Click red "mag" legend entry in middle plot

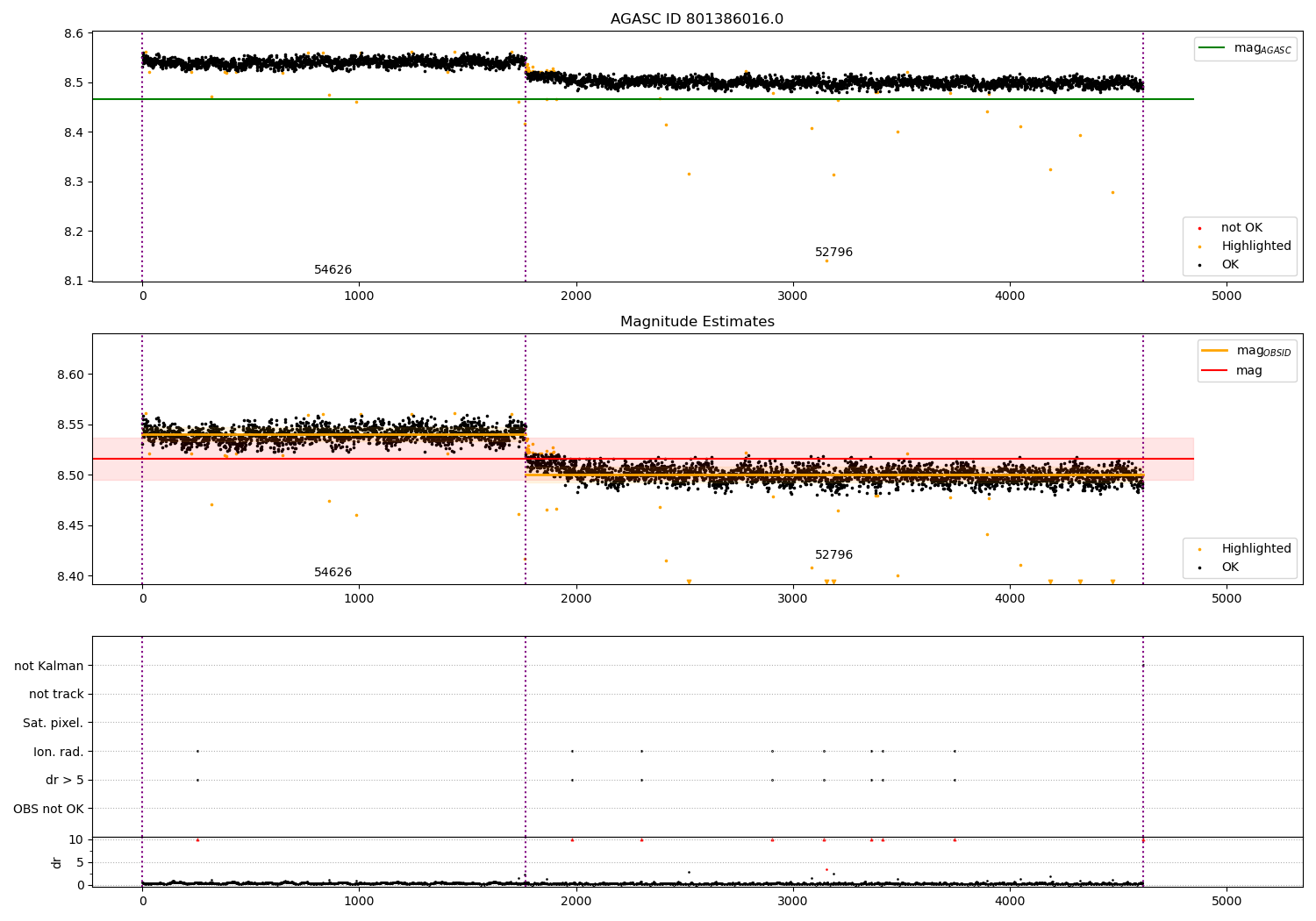click(x=1233, y=370)
